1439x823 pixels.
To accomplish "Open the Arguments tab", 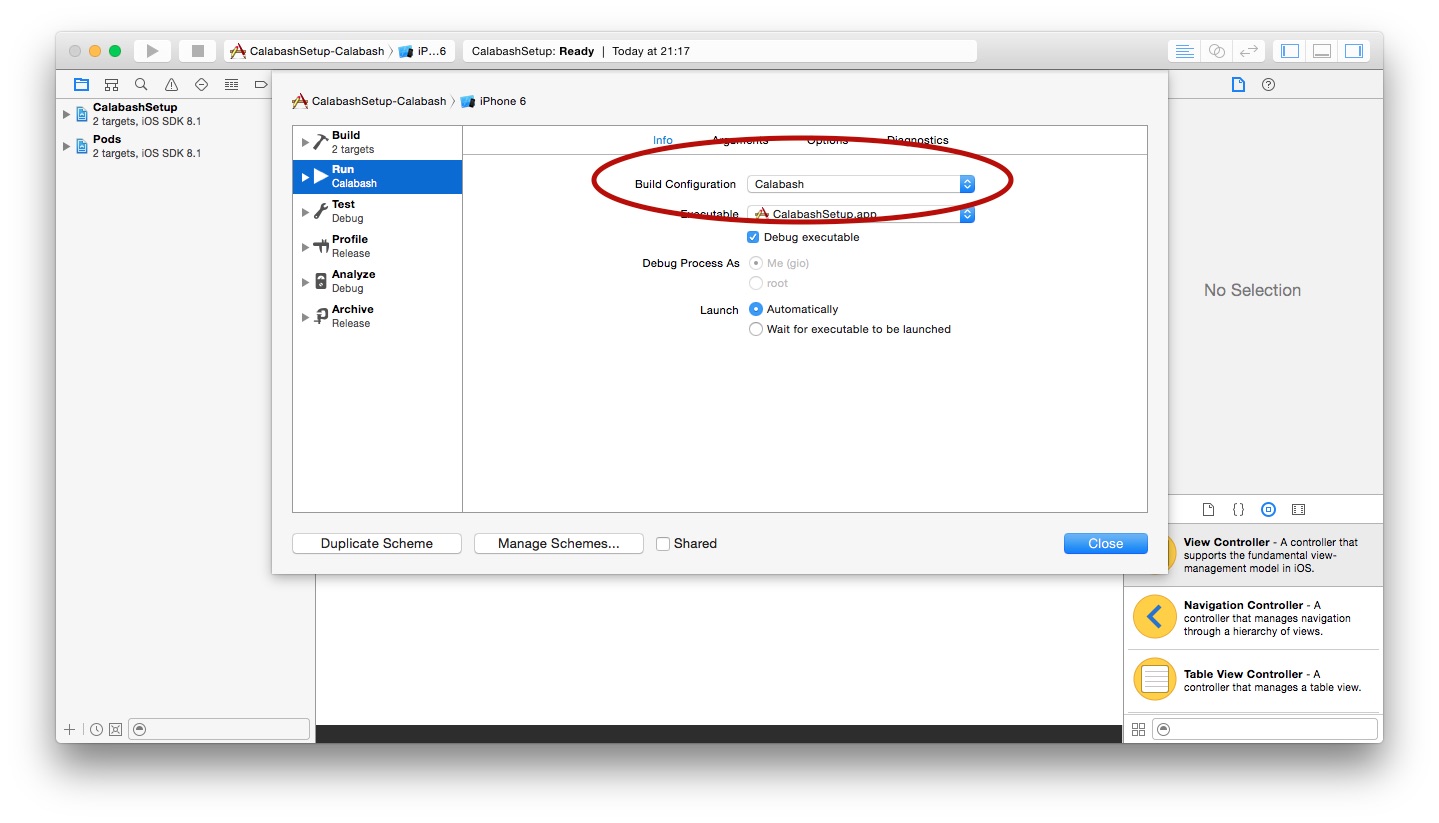I will tap(740, 140).
